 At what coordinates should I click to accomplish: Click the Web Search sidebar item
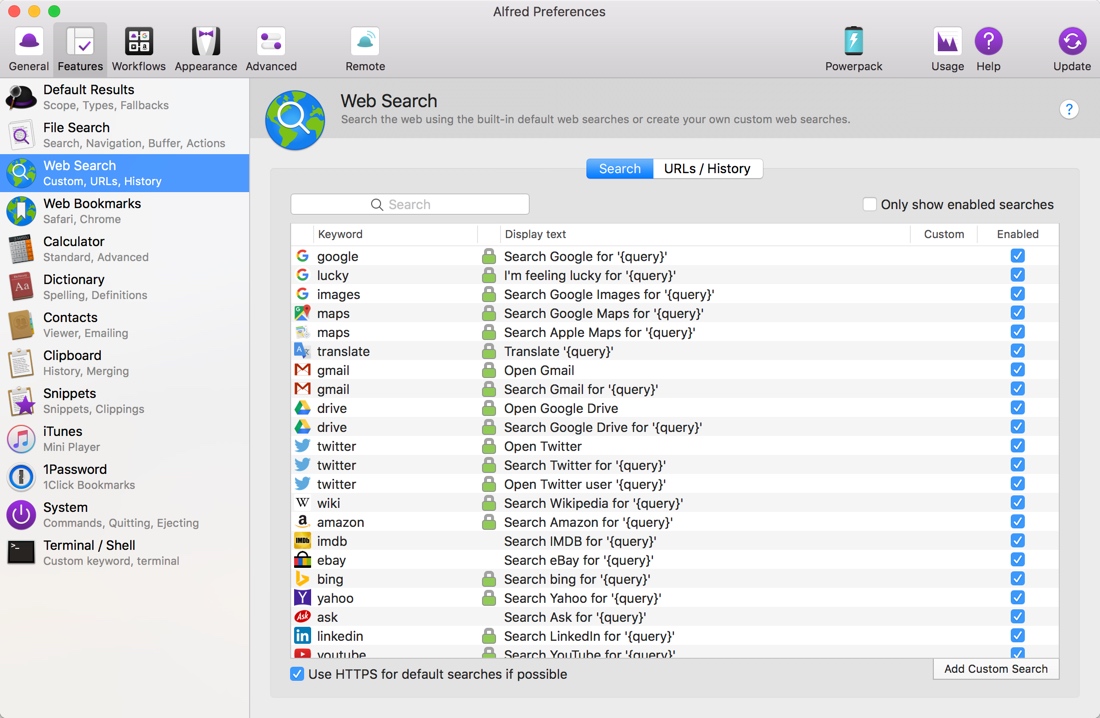(125, 173)
